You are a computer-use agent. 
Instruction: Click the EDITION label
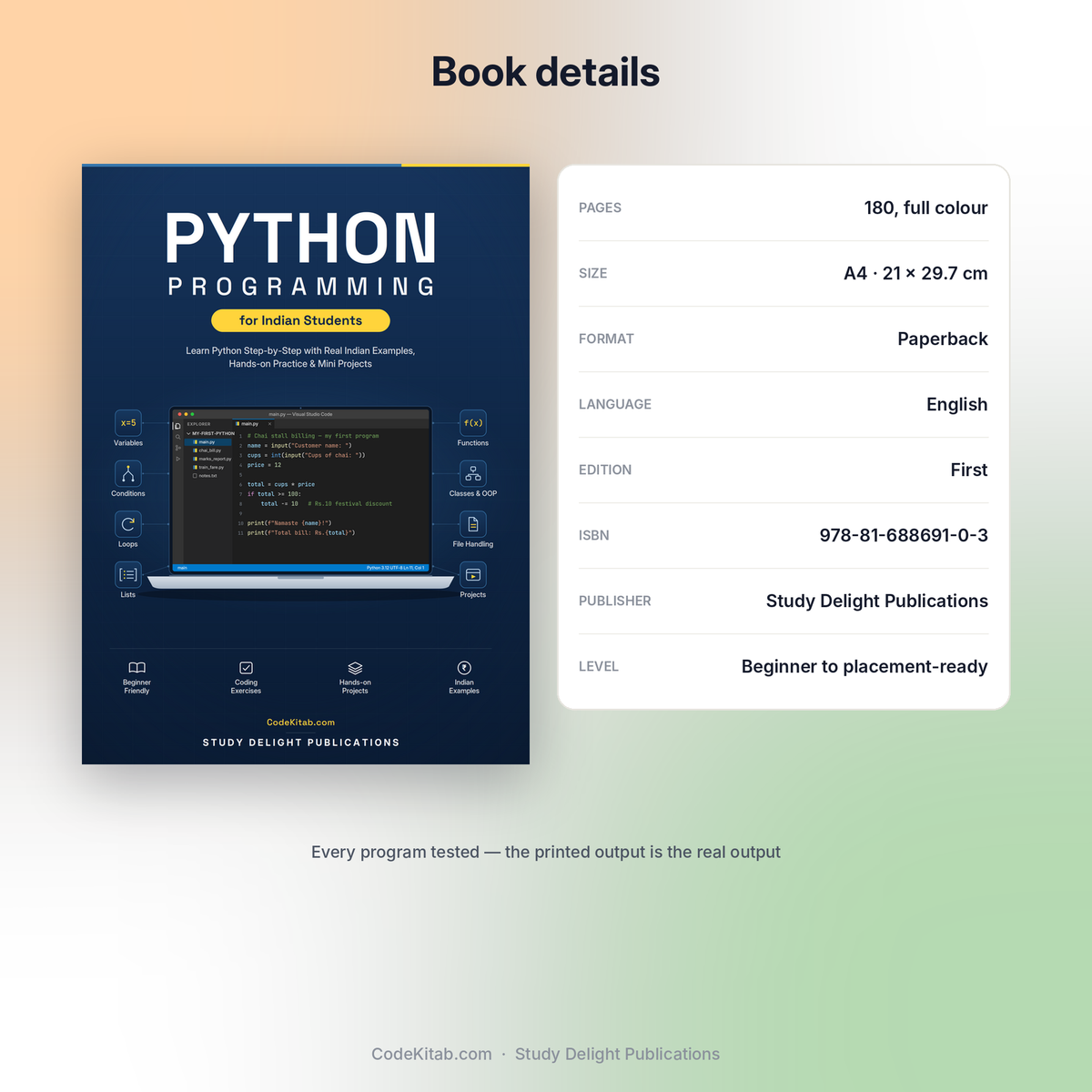tap(605, 470)
